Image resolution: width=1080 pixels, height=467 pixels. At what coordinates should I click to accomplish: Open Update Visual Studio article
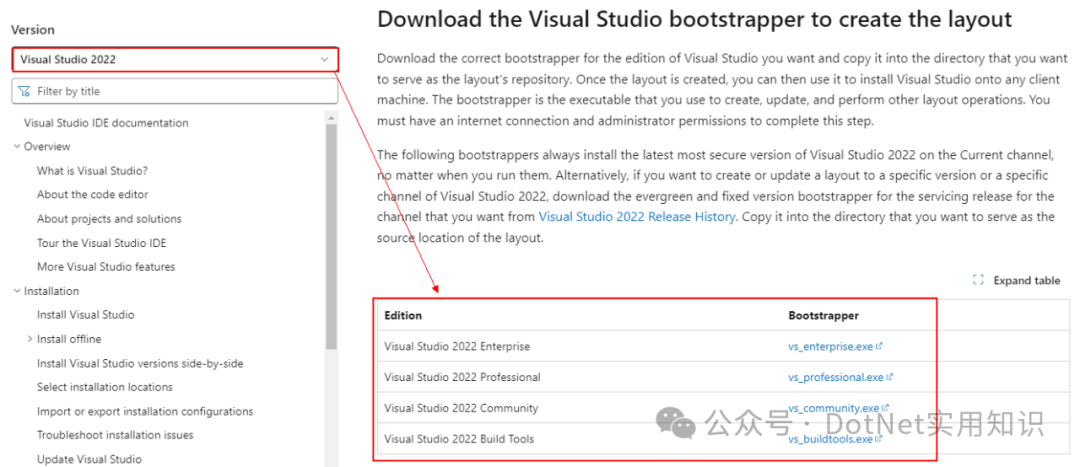[90, 459]
